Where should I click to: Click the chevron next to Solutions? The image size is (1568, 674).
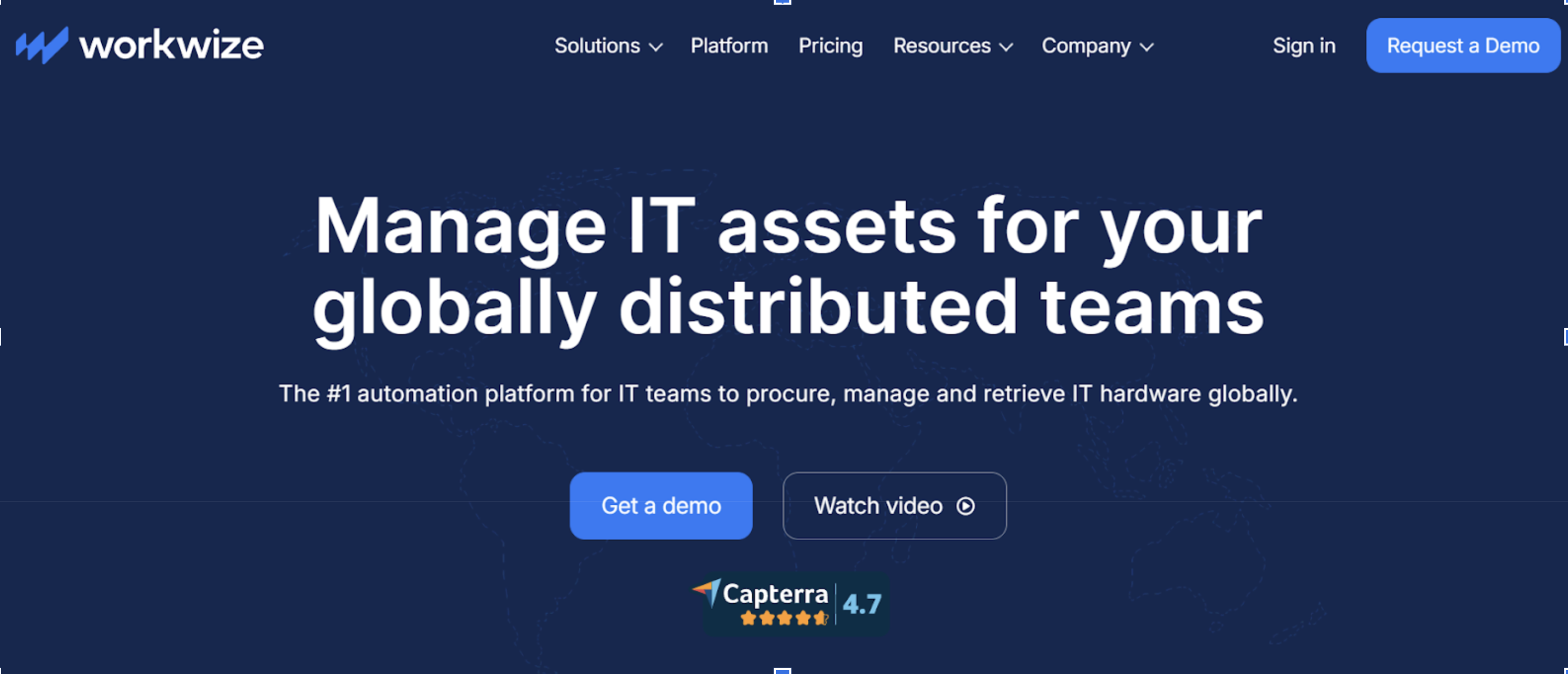tap(656, 47)
